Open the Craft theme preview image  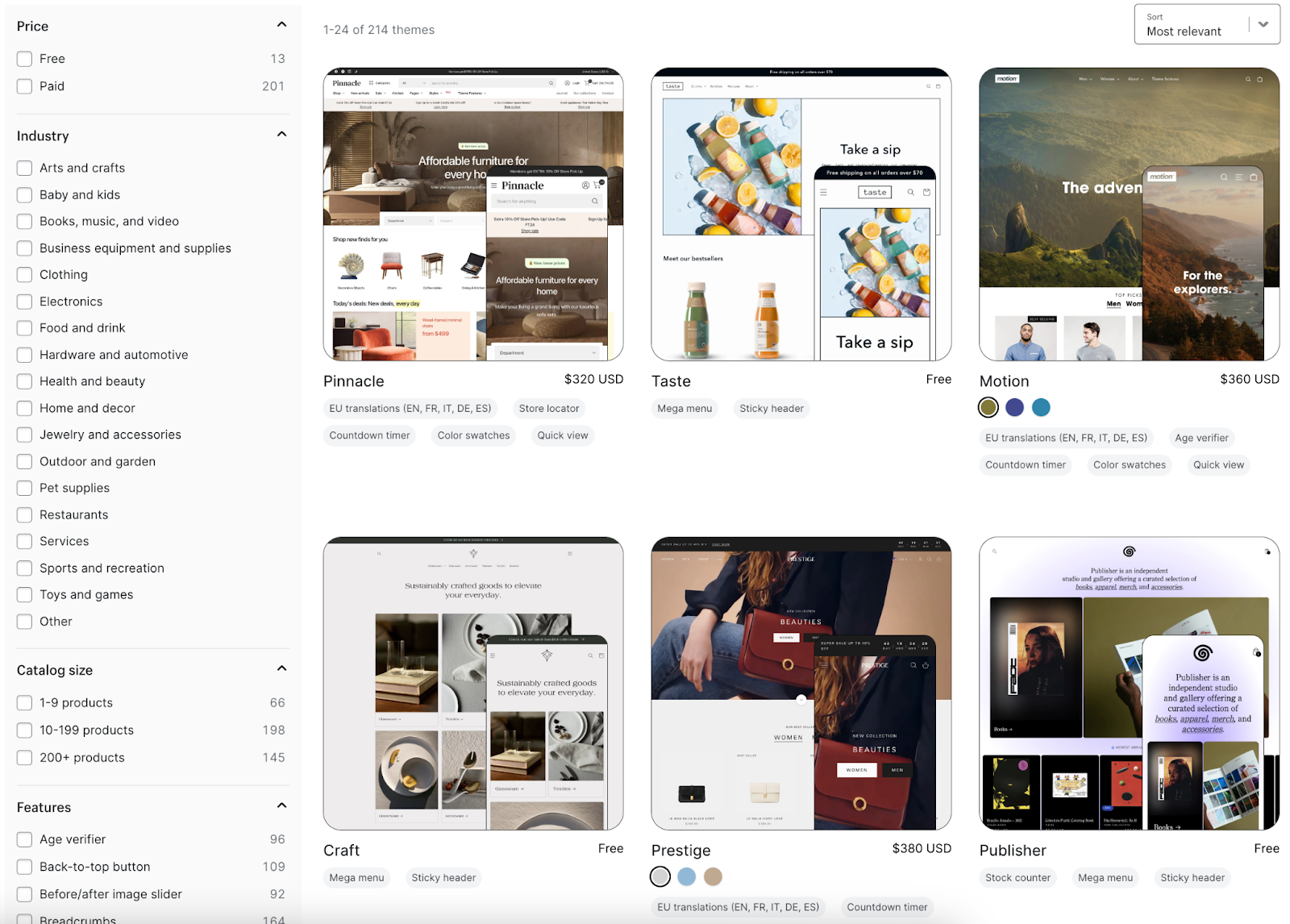pyautogui.click(x=473, y=684)
